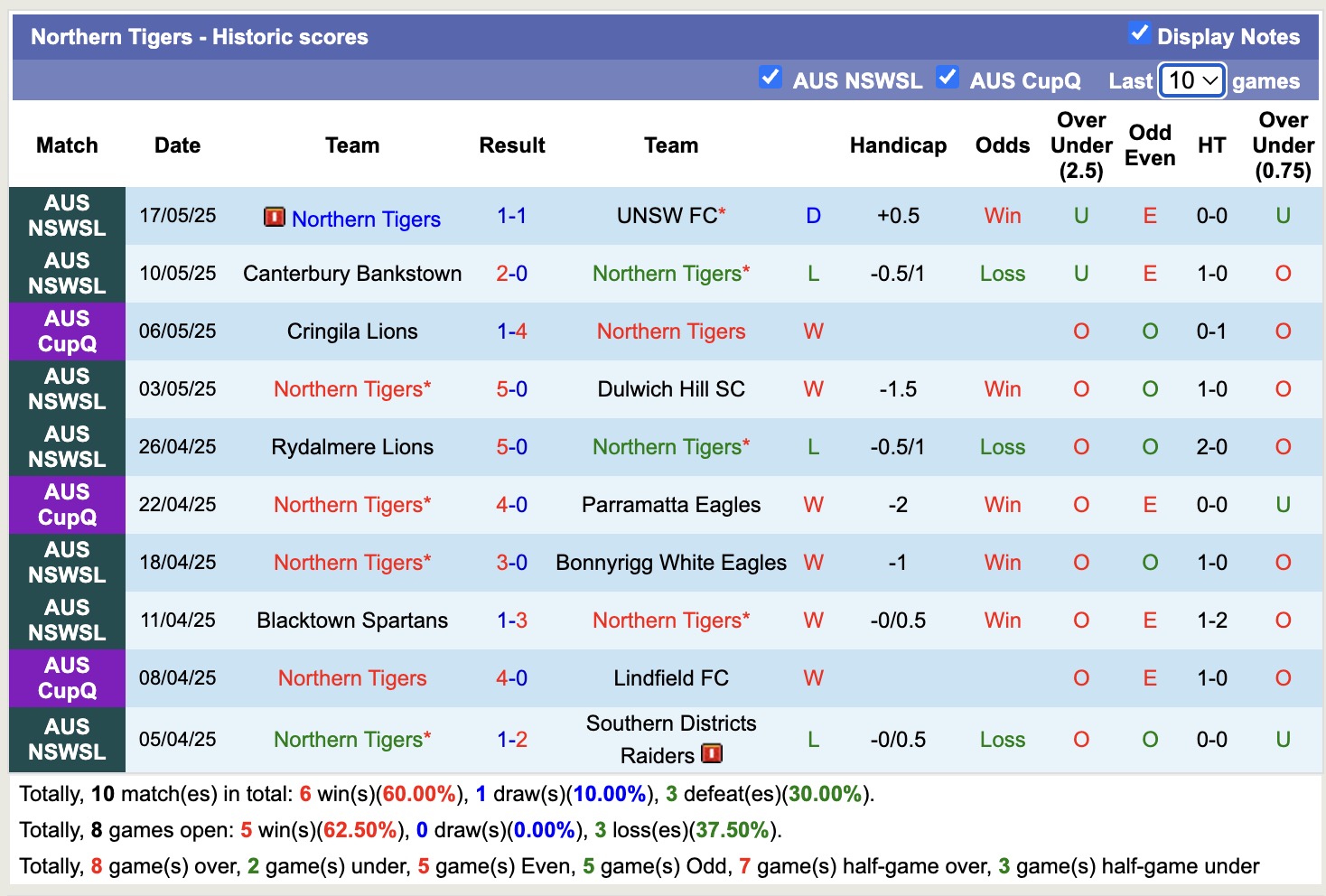The width and height of the screenshot is (1326, 896).
Task: Open 1-1 score of the UNSW FC match
Action: [x=511, y=216]
